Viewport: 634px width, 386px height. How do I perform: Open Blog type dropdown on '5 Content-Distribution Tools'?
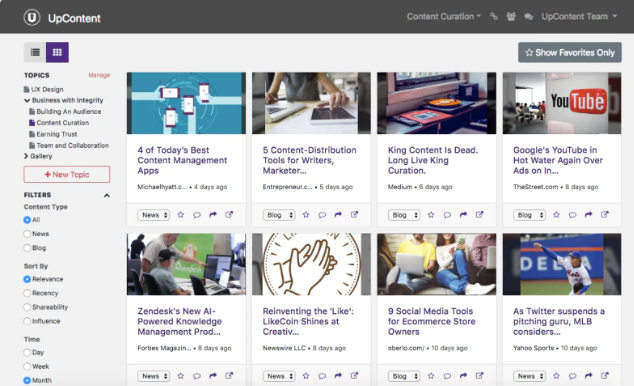(279, 215)
